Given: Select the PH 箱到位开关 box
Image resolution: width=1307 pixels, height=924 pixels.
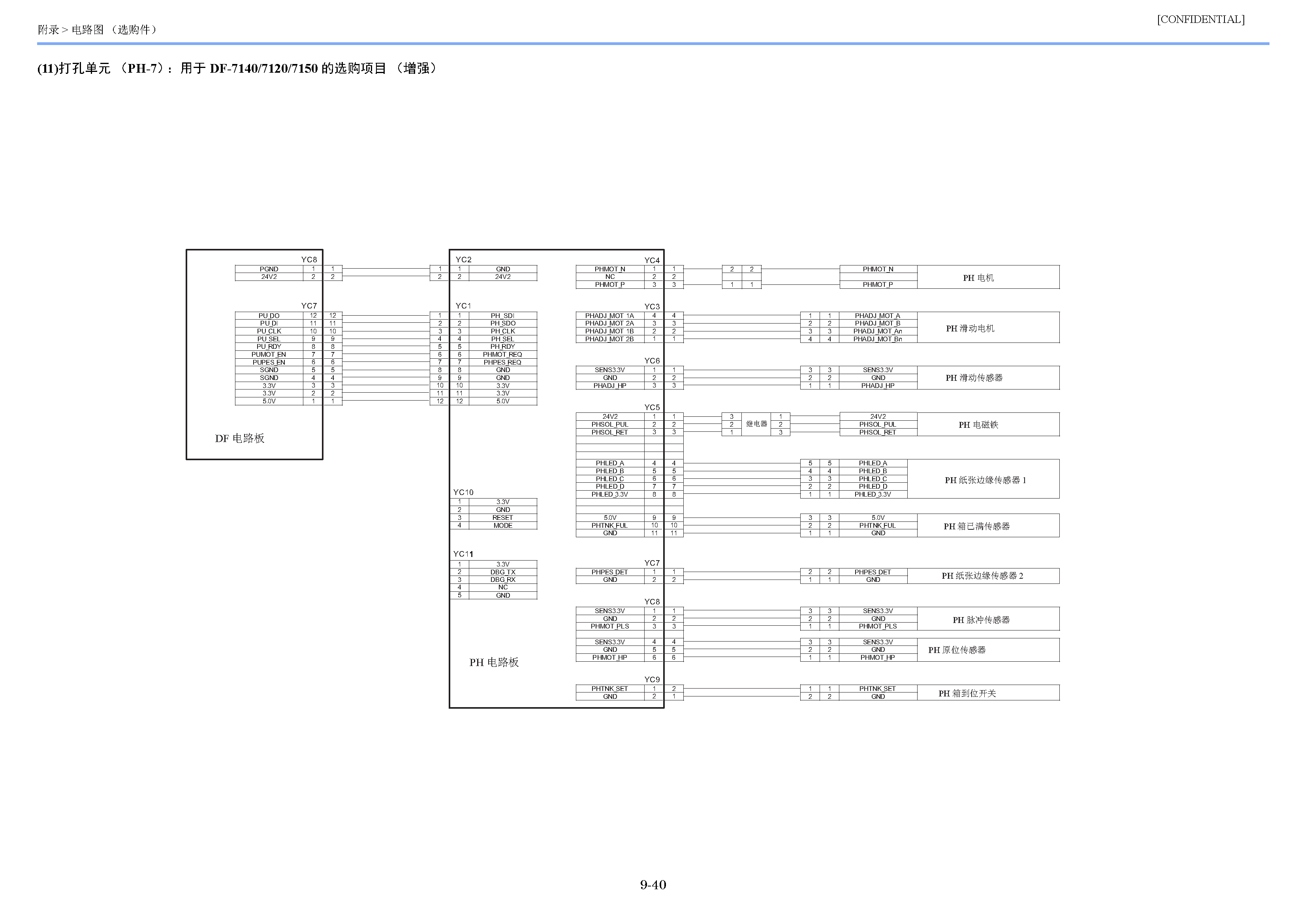Looking at the screenshot, I should pos(988,693).
